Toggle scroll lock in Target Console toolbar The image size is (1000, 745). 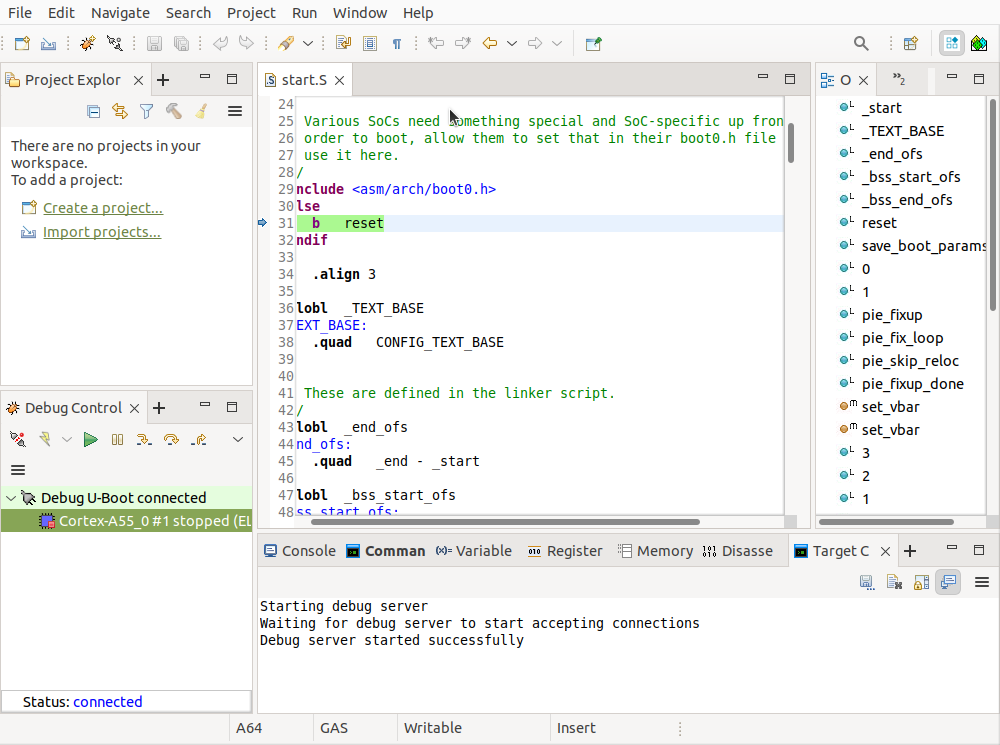pyautogui.click(x=920, y=582)
